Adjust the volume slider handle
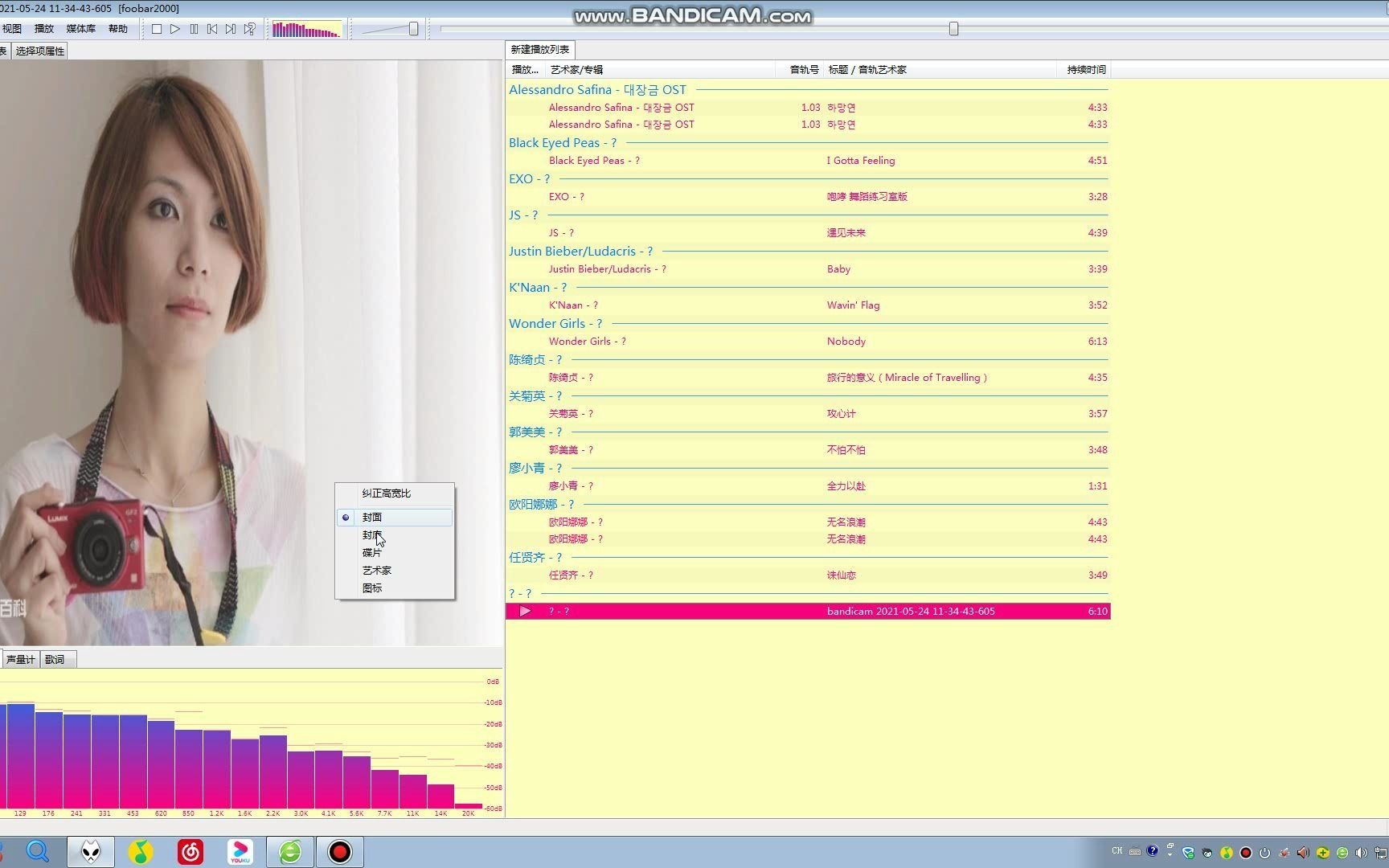This screenshot has height=868, width=1389. coord(413,29)
